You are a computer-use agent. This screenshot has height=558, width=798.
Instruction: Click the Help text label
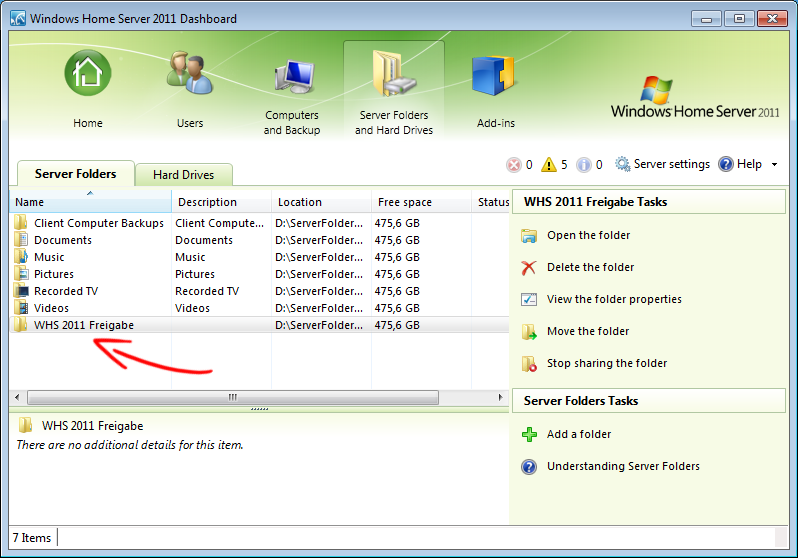(x=749, y=164)
